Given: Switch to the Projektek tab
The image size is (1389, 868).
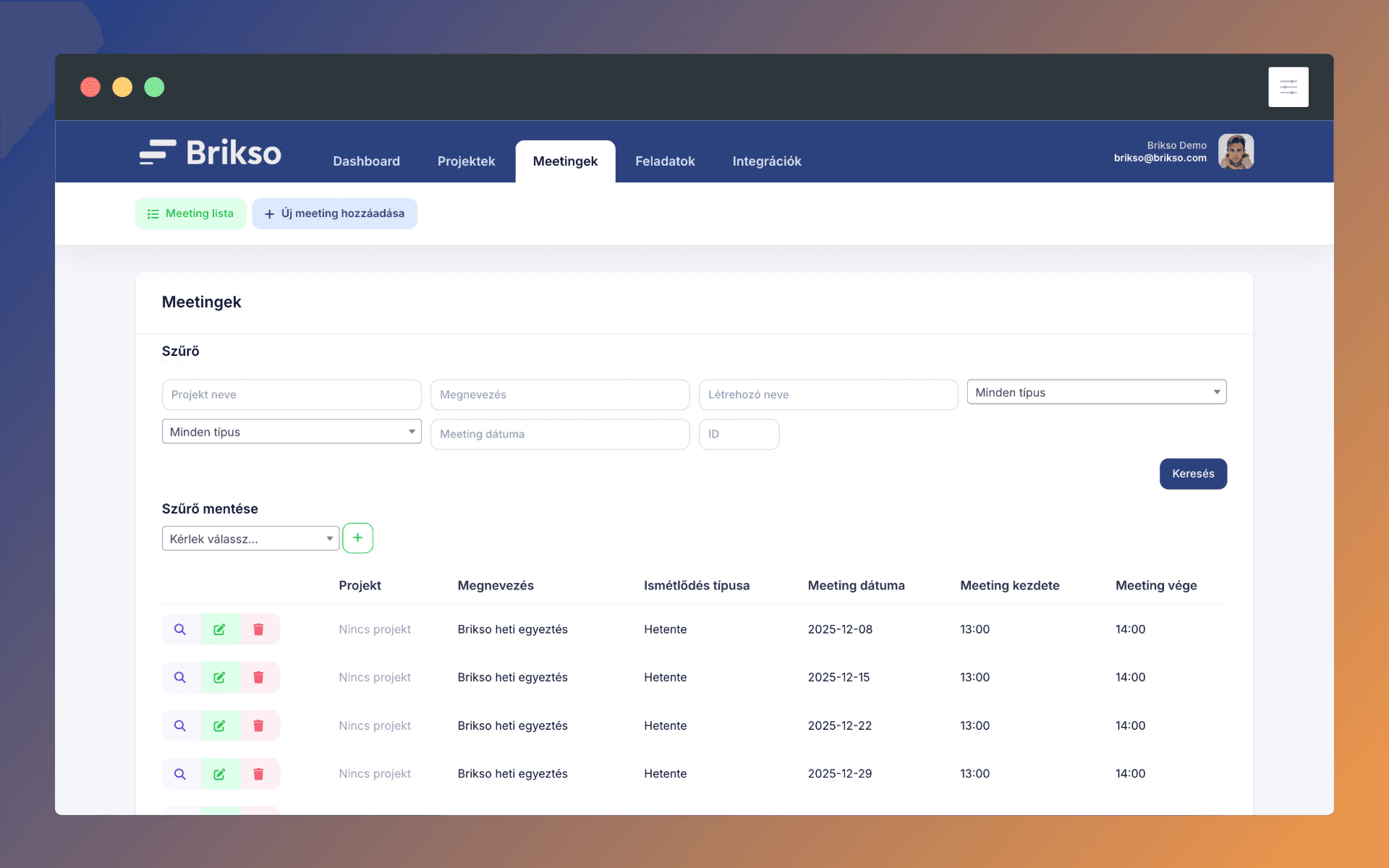Looking at the screenshot, I should 466,161.
